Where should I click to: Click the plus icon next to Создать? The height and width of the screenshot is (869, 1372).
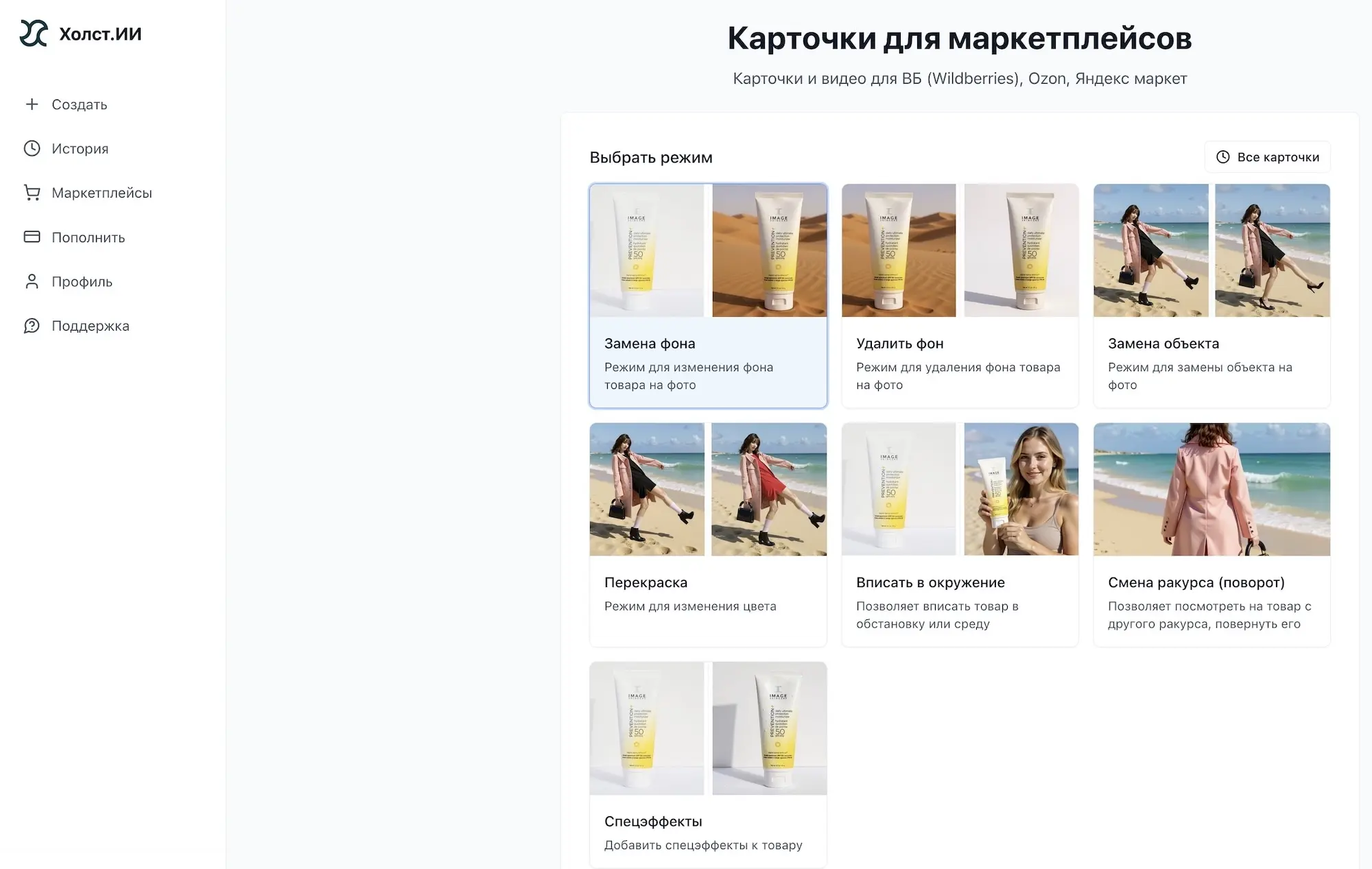pos(32,104)
